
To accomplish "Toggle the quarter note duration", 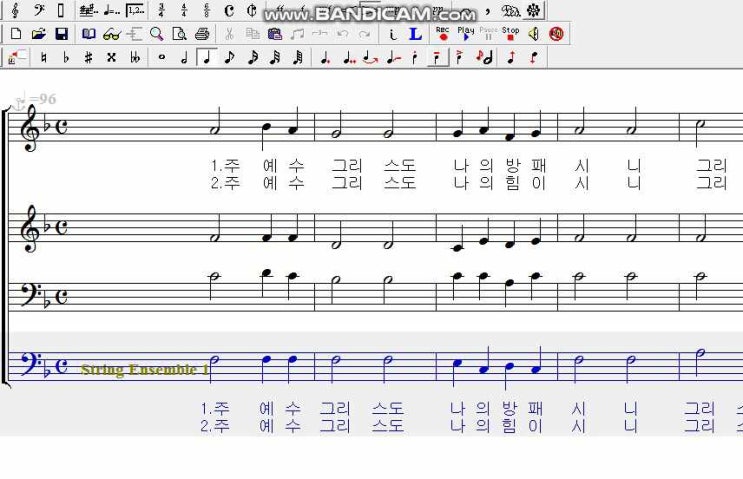I will click(x=206, y=57).
